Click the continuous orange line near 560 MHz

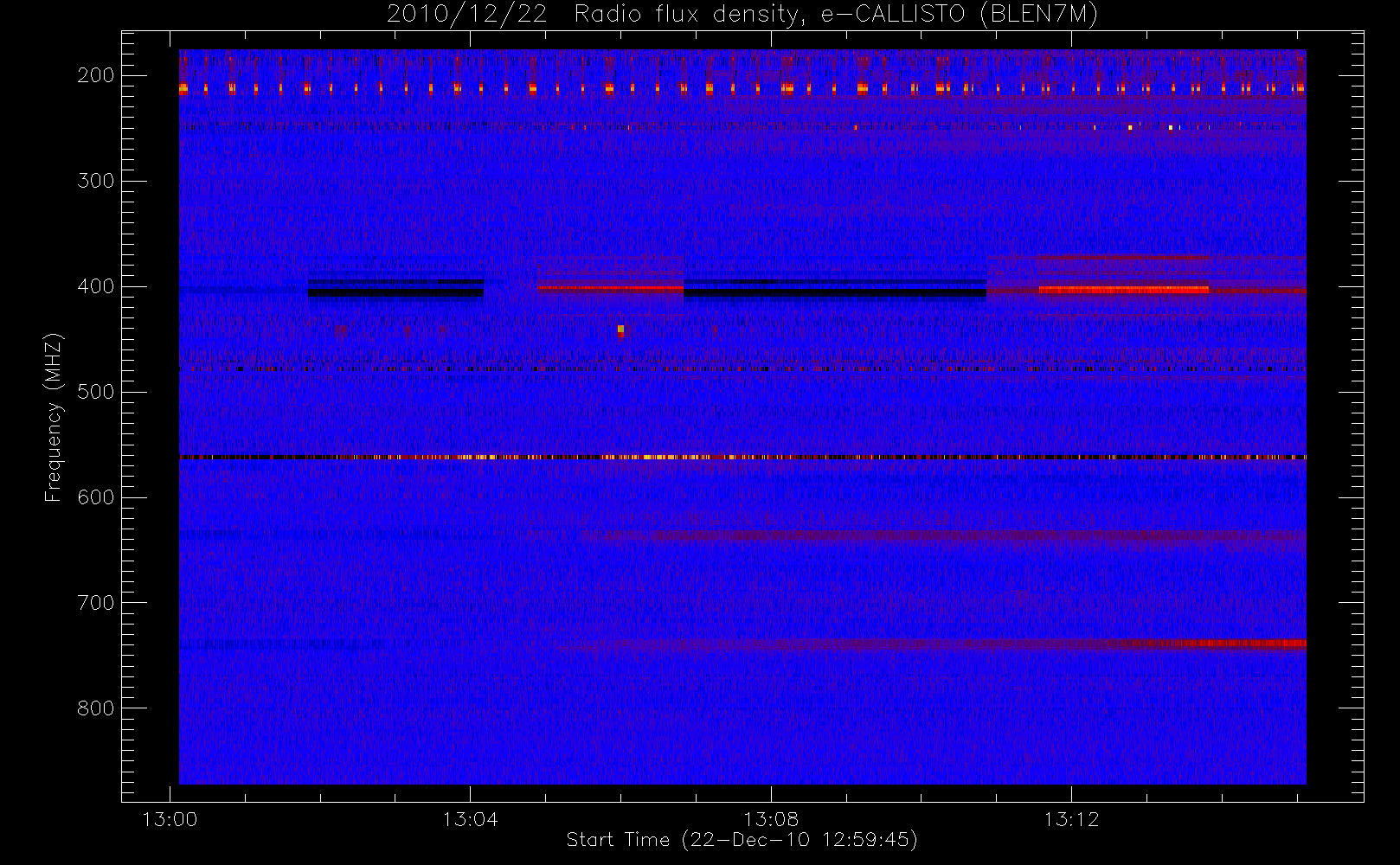(742, 457)
